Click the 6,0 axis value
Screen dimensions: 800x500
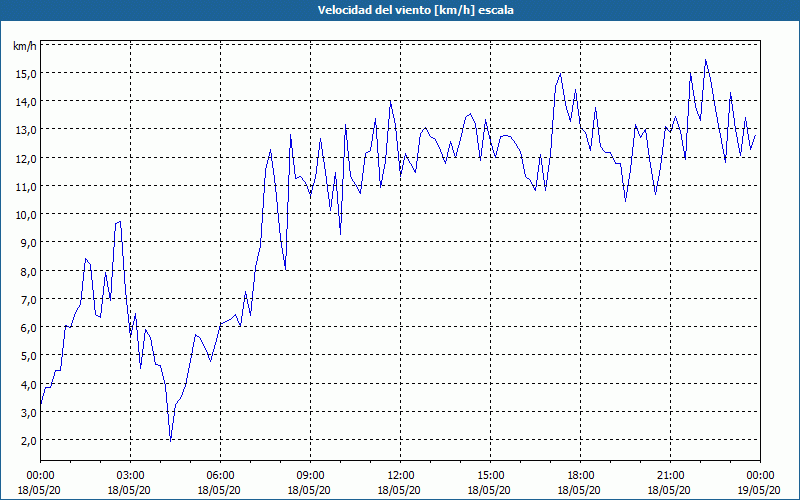click(28, 328)
